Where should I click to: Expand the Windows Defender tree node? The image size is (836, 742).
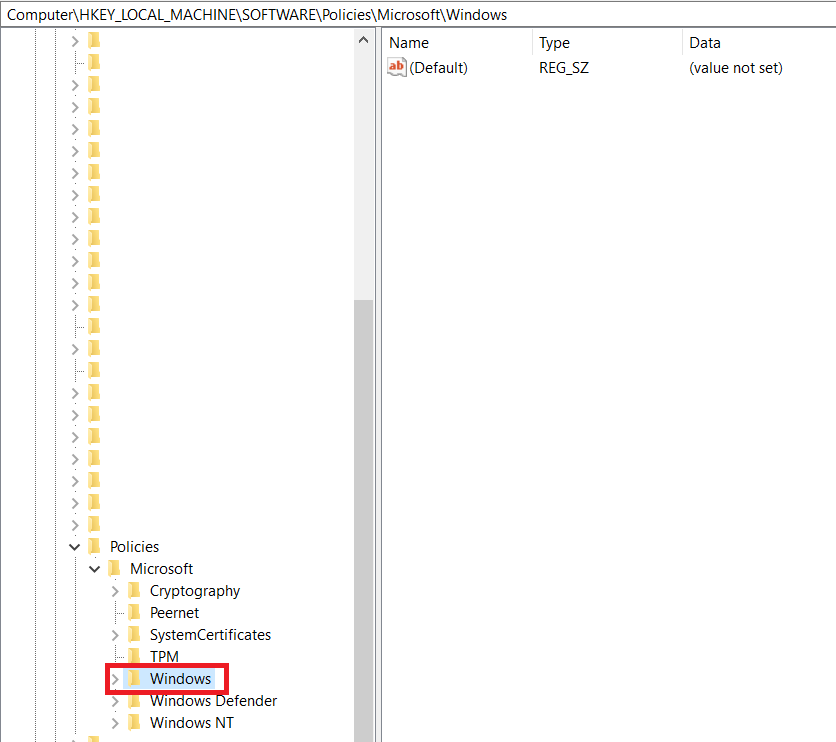pos(114,700)
